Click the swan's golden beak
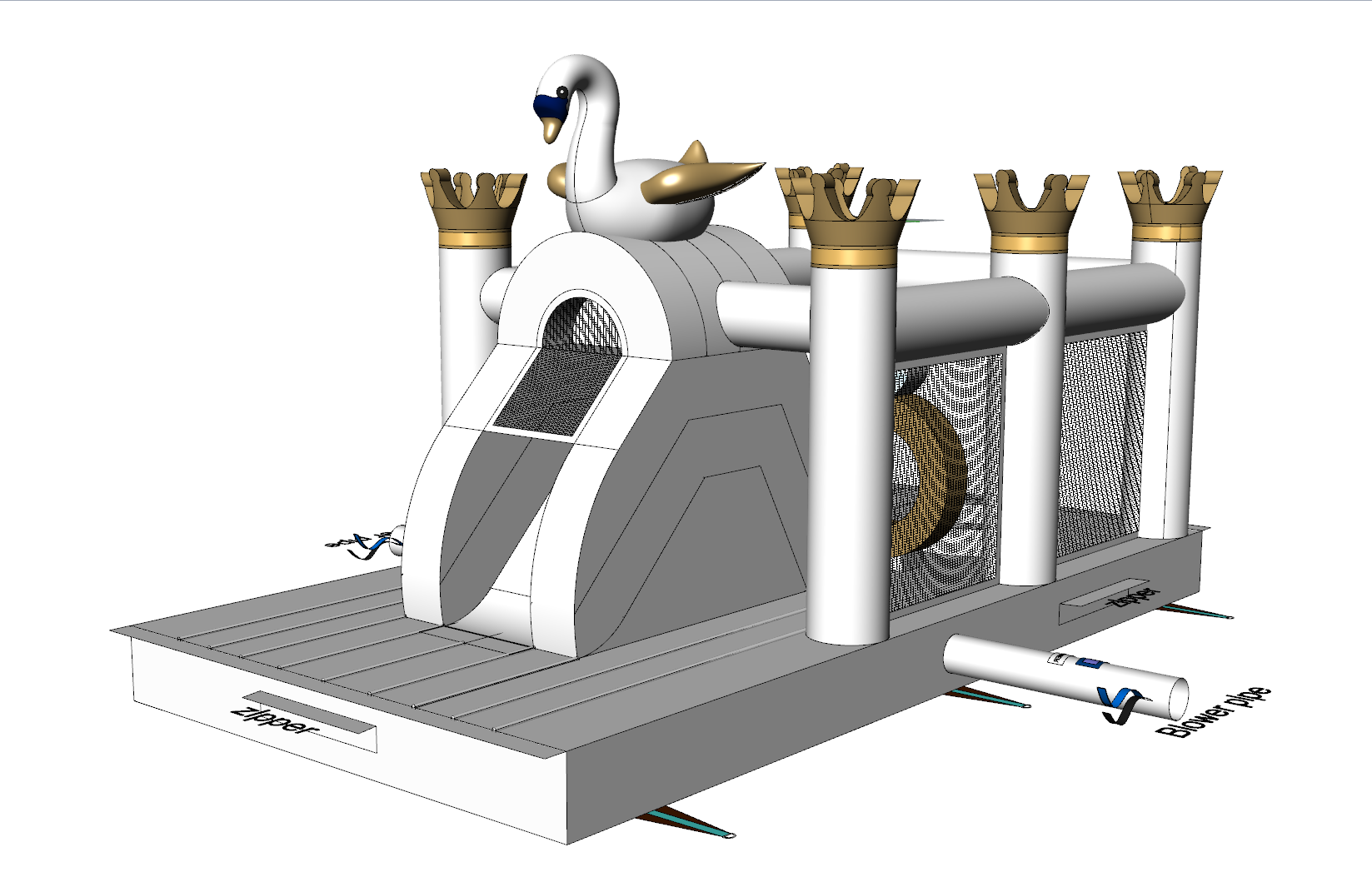This screenshot has width=1372, height=882. tap(551, 129)
